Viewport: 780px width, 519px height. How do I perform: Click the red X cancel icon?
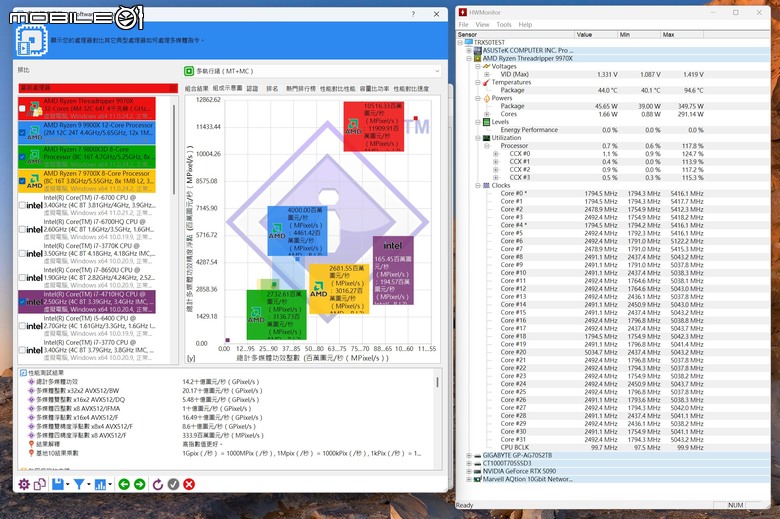click(189, 484)
